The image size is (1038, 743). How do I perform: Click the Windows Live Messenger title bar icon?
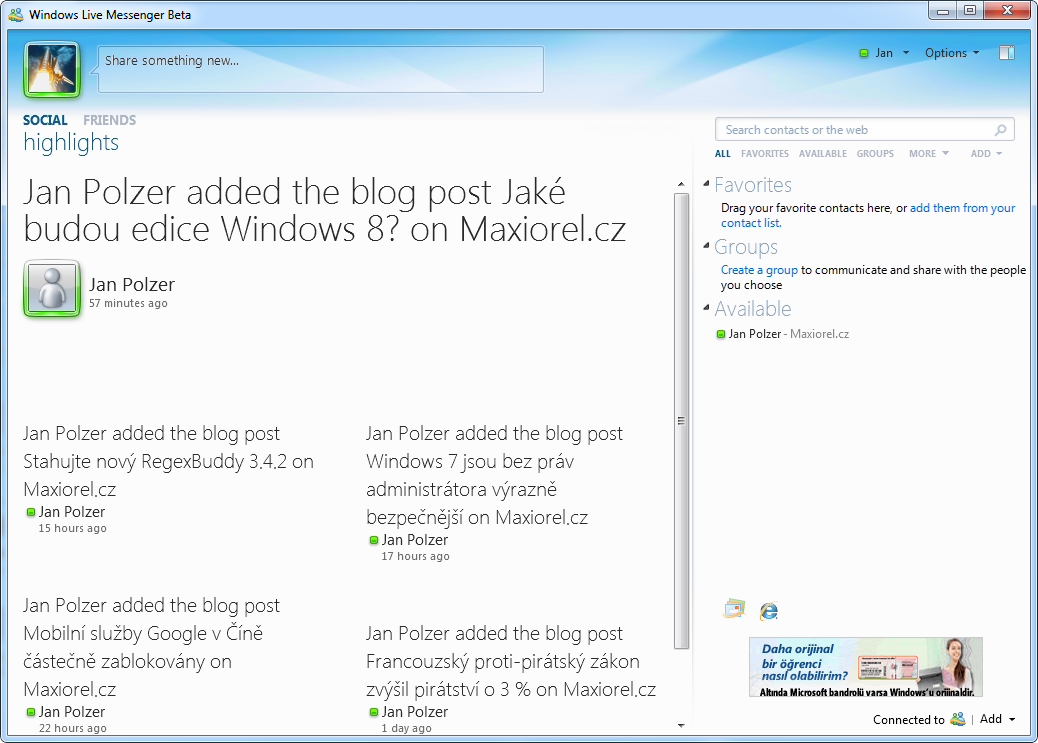coord(16,15)
